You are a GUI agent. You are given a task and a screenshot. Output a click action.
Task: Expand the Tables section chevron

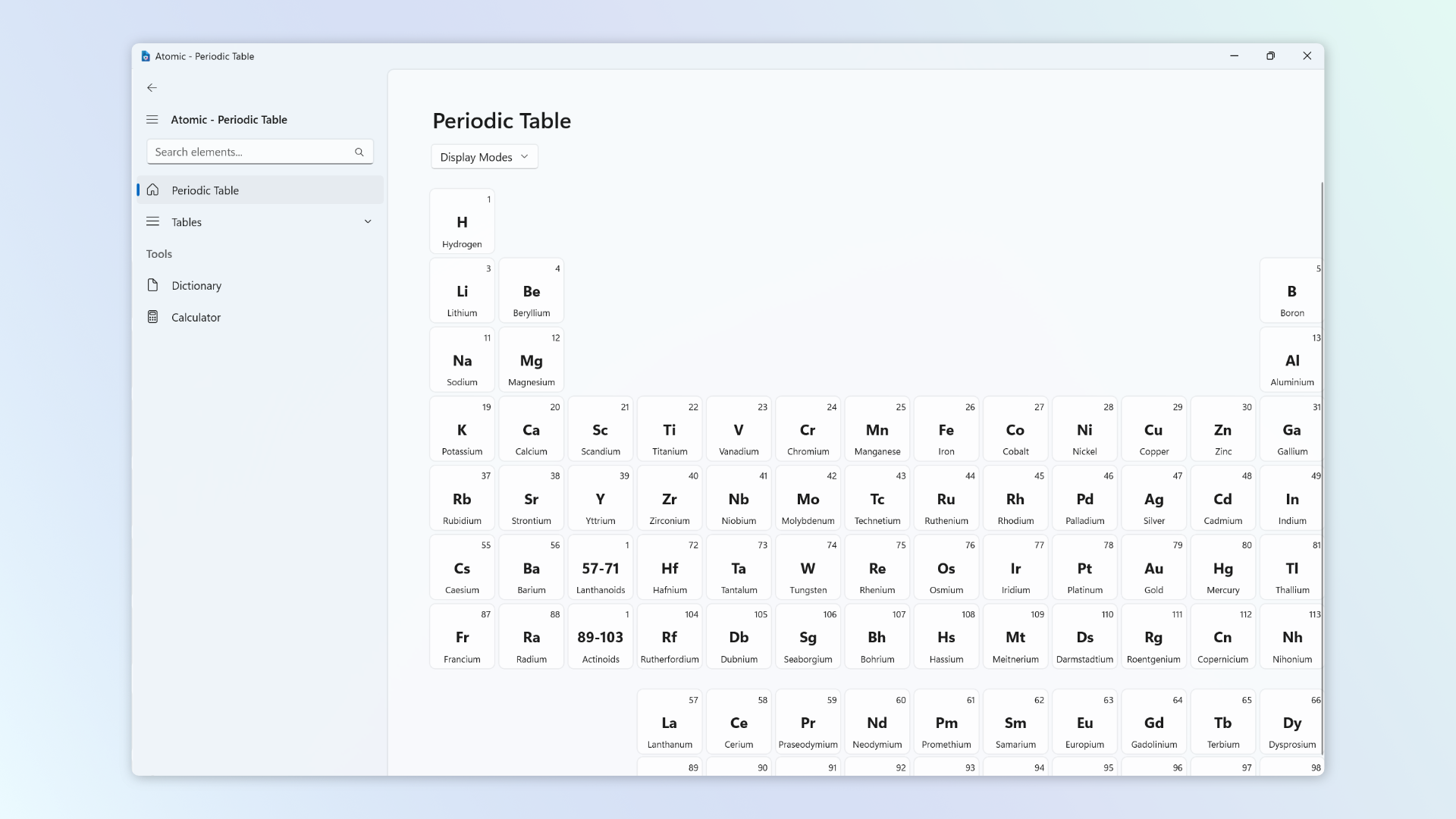[368, 221]
